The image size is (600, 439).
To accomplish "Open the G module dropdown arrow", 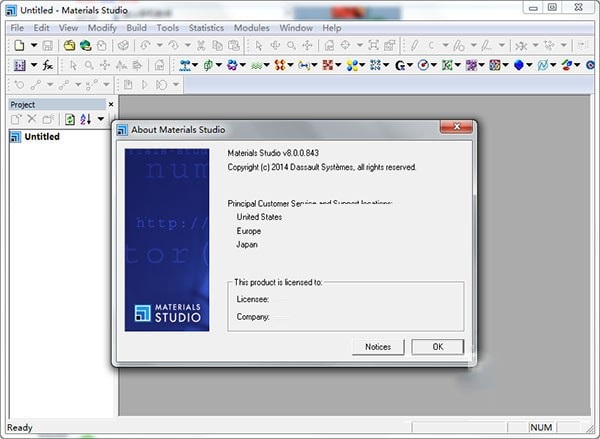I will [x=410, y=65].
